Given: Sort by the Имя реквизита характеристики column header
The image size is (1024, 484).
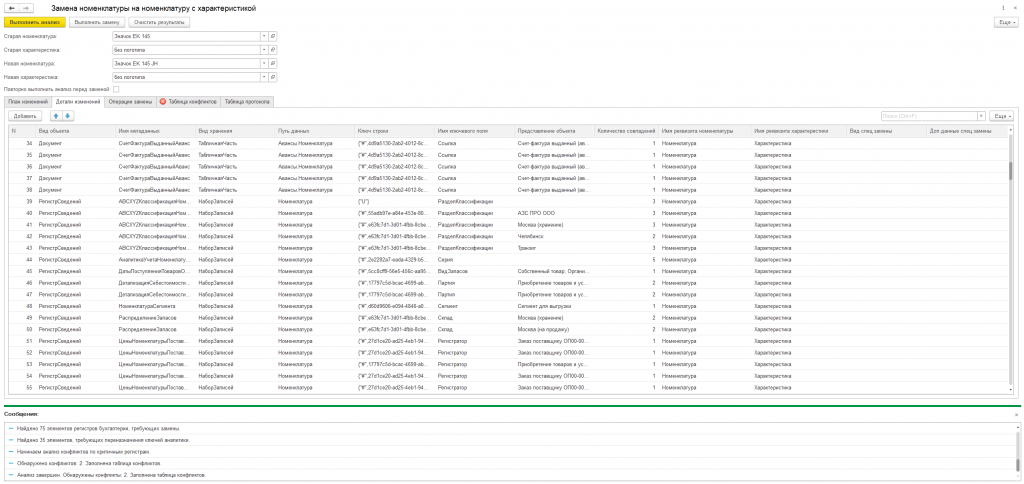Looking at the screenshot, I should tap(798, 131).
